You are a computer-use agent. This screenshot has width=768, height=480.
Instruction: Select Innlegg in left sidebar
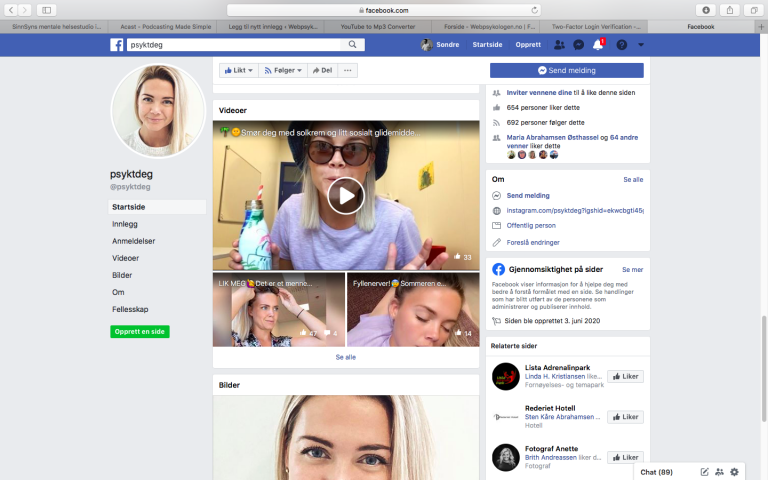(125, 224)
